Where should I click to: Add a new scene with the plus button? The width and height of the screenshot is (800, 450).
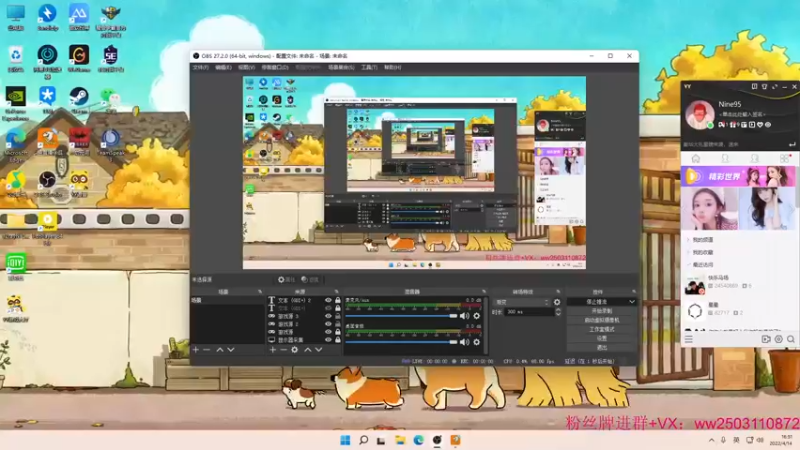click(196, 349)
